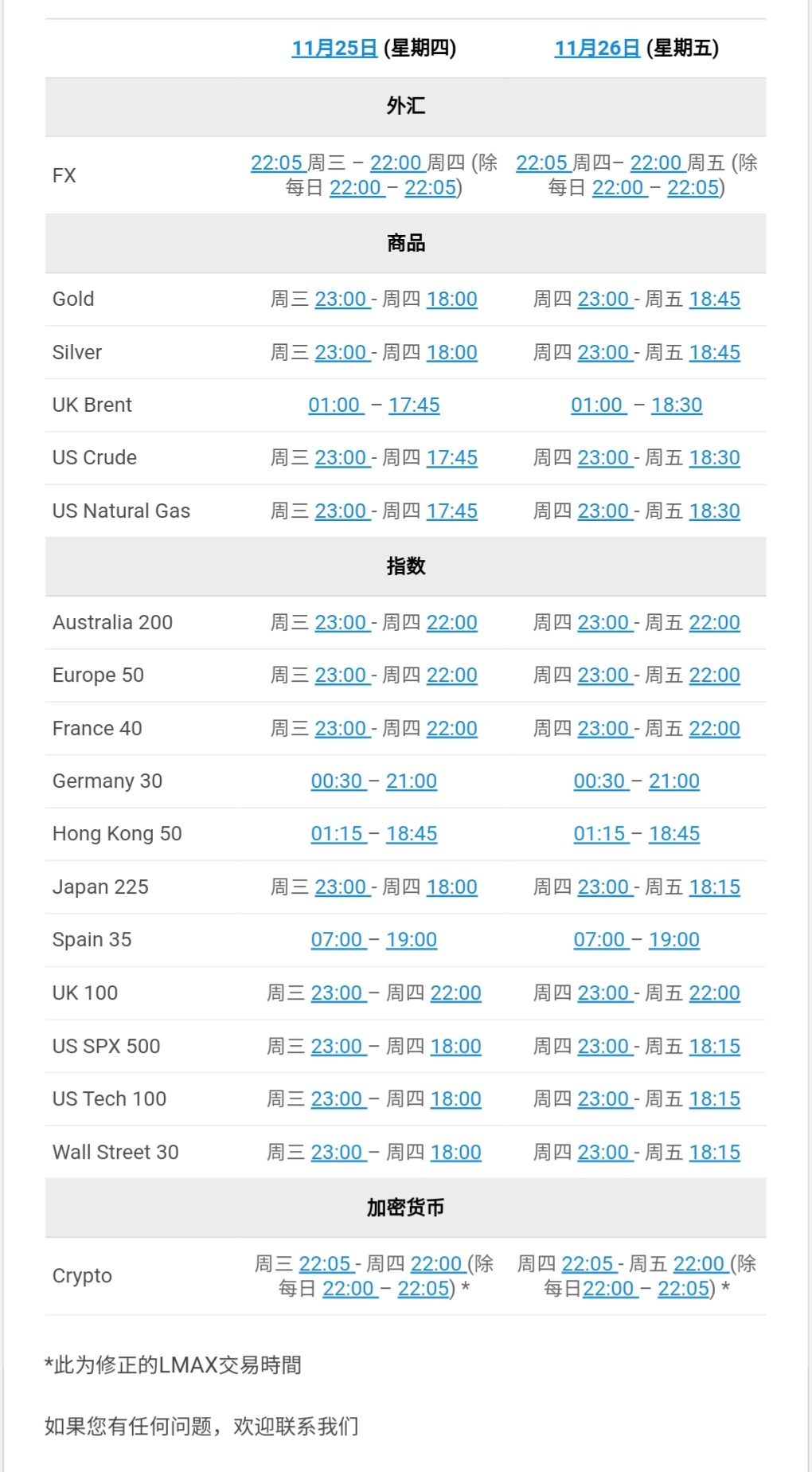Open the 11月26日 date link in header
812x1472 pixels.
(x=597, y=49)
